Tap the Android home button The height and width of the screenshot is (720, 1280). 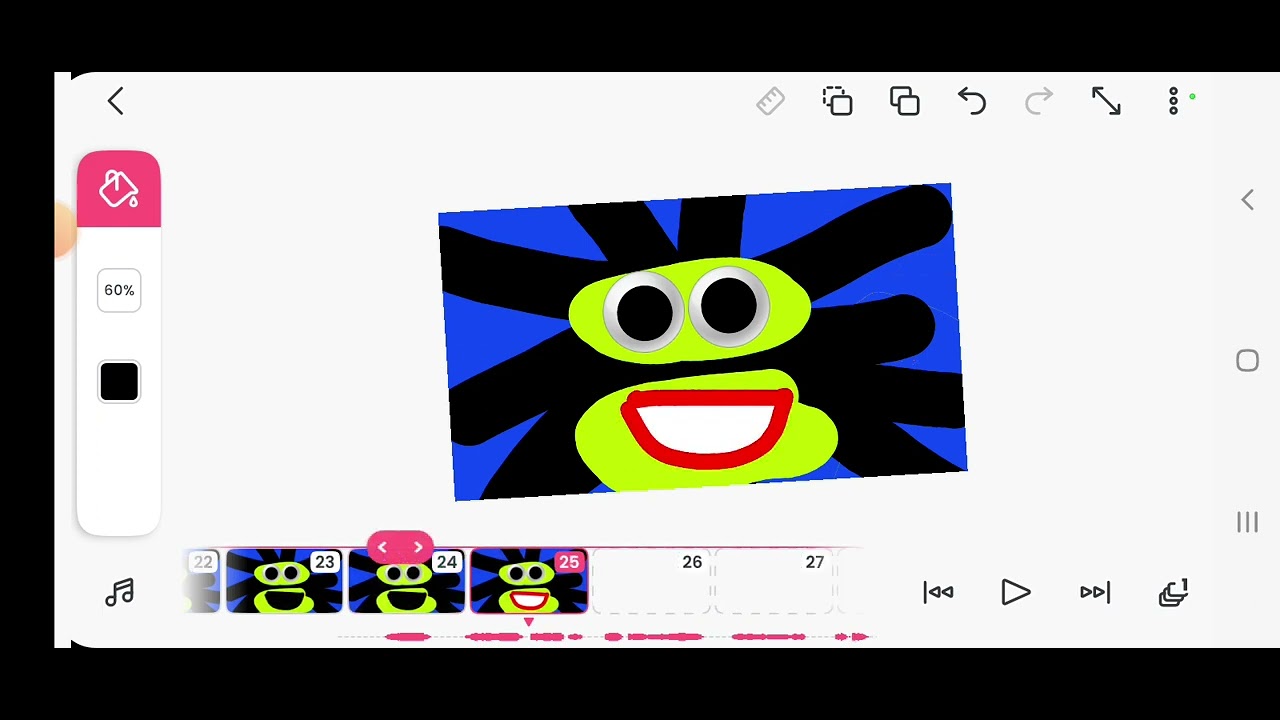(1247, 361)
